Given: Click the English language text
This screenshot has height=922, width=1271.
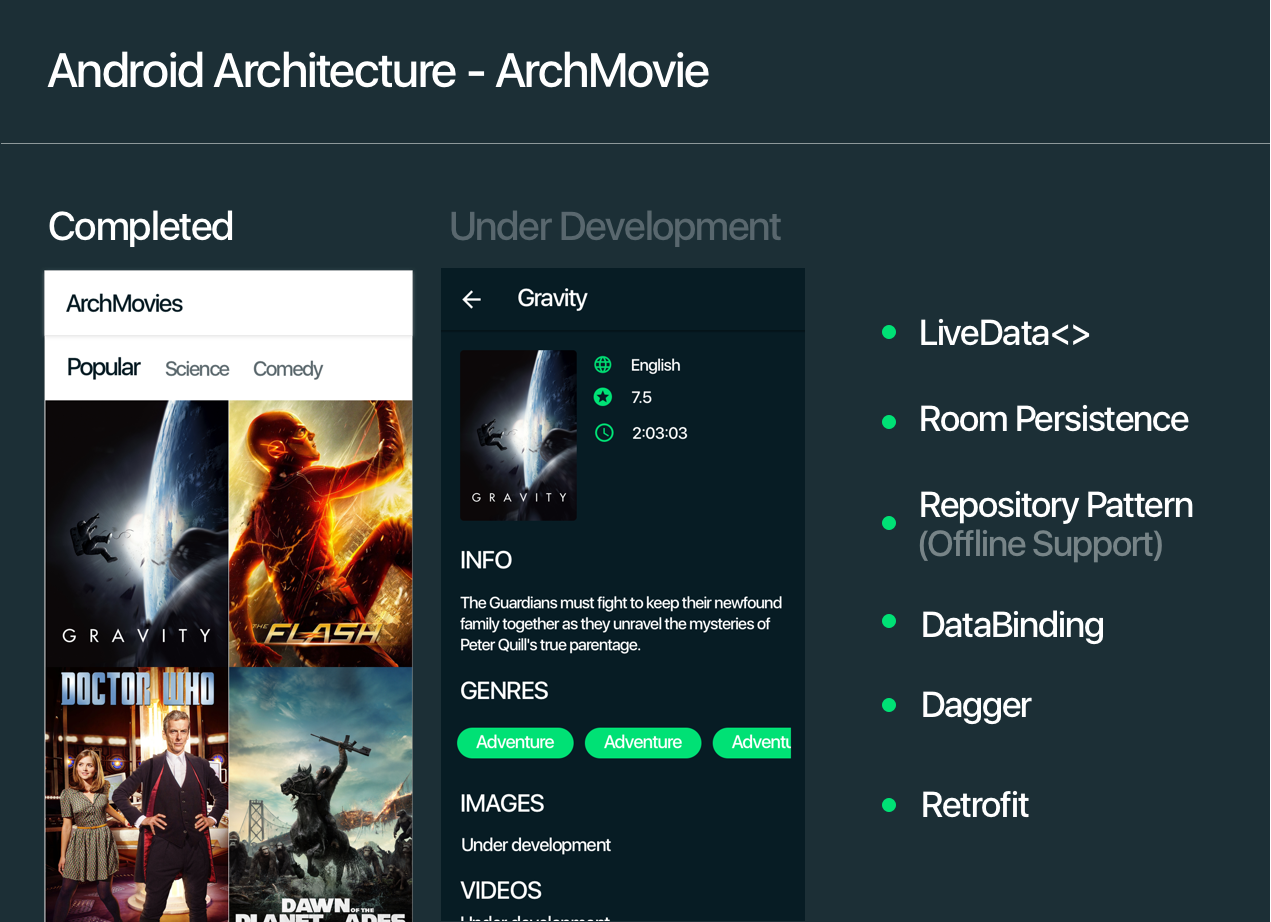Looking at the screenshot, I should [x=655, y=366].
